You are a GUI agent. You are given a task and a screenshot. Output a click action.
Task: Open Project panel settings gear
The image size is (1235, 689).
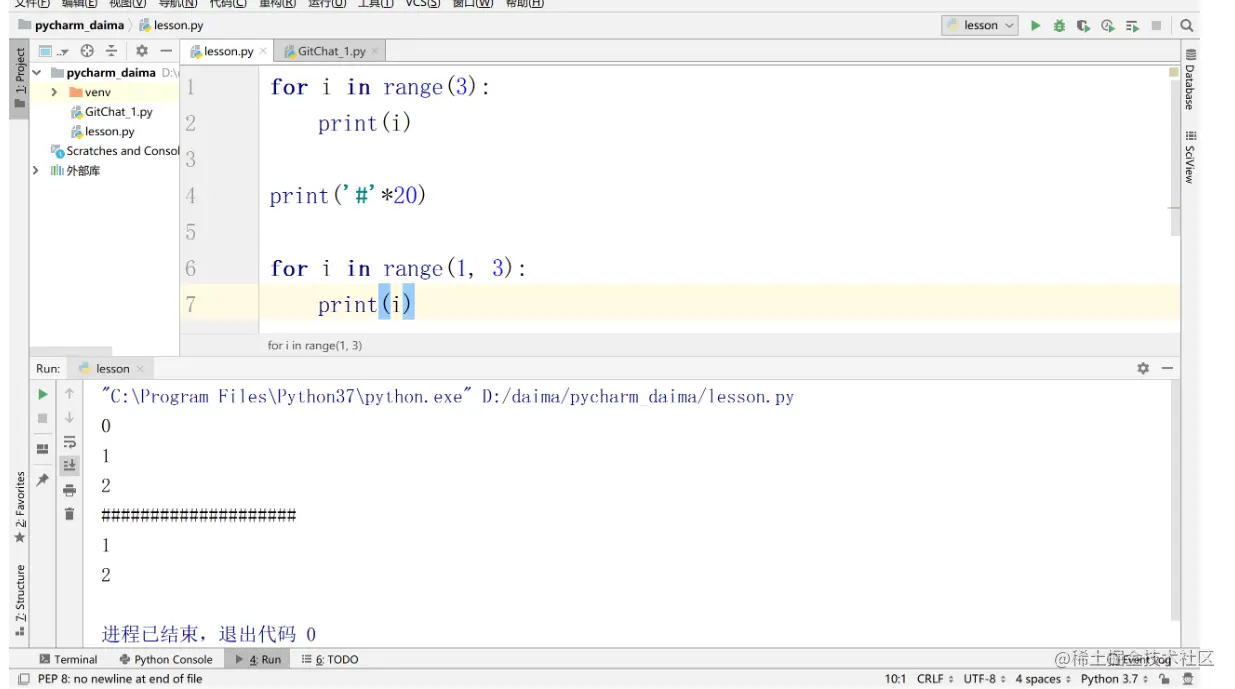141,51
